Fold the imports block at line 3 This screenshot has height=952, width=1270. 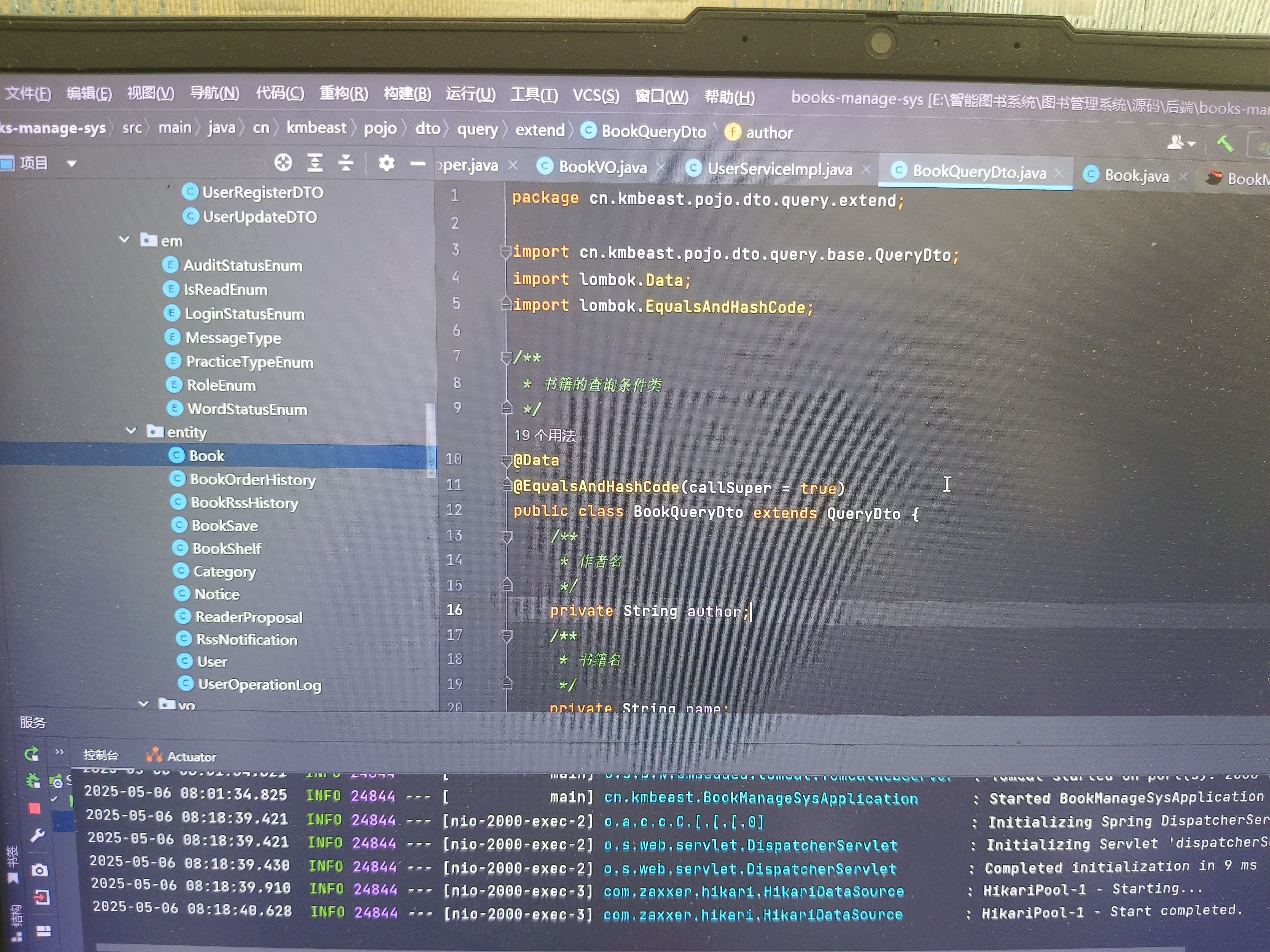pos(505,251)
